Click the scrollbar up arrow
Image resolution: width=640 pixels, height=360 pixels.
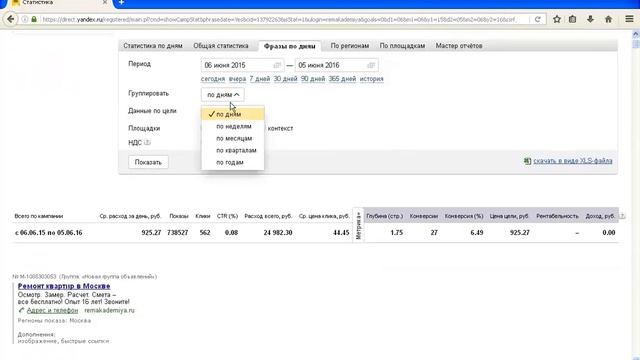636,34
